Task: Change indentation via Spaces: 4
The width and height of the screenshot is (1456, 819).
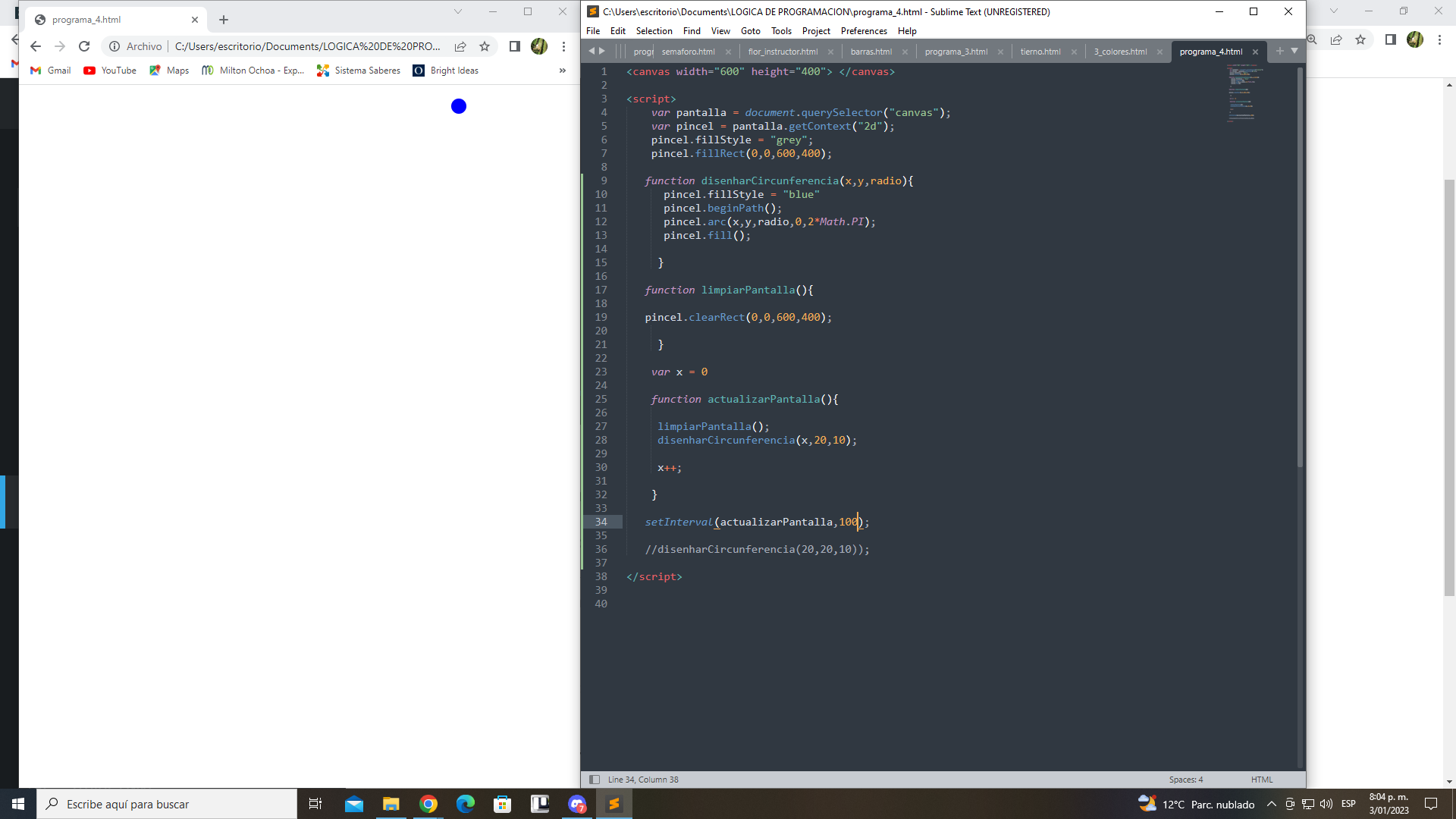Action: coord(1186,780)
